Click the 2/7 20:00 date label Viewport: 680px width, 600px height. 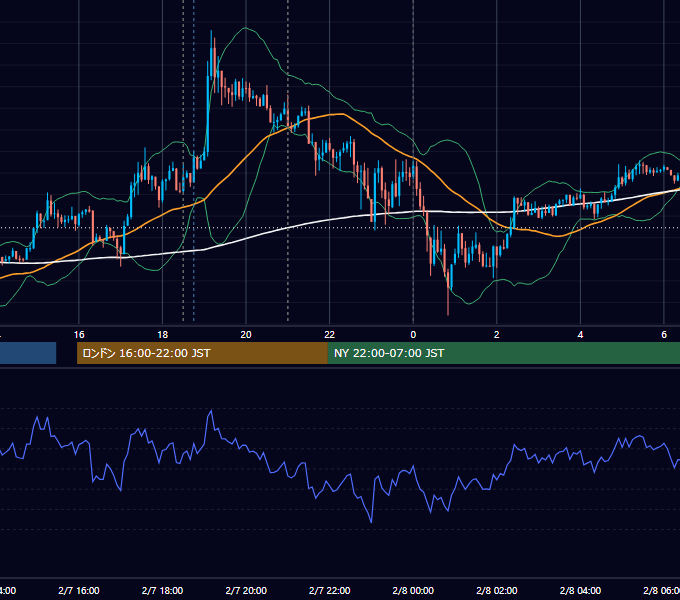pos(246,590)
